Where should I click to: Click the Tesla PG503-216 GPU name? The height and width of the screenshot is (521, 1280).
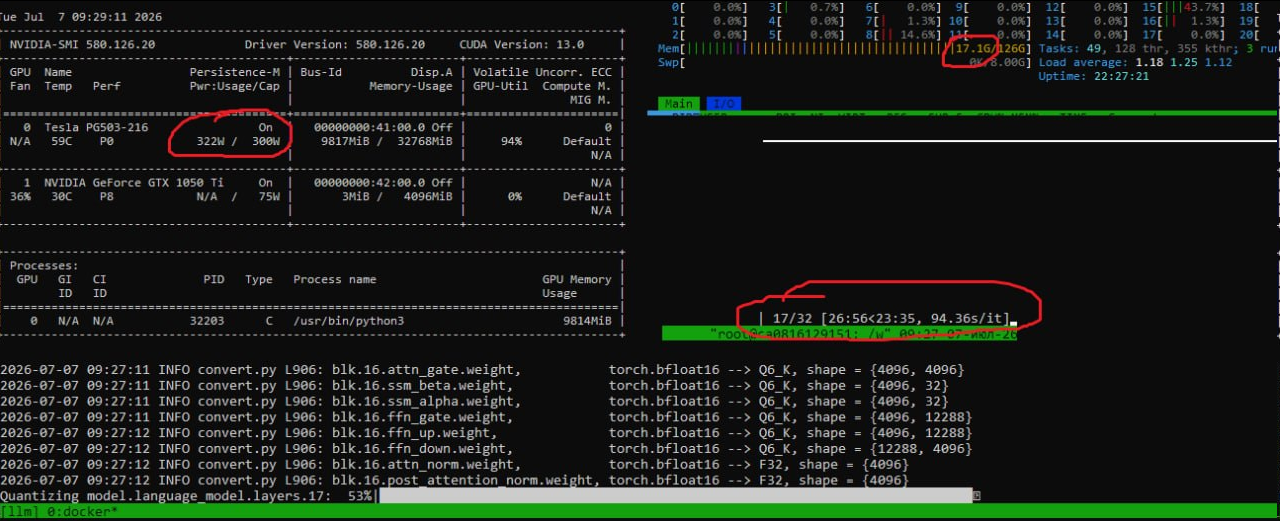tap(97, 128)
